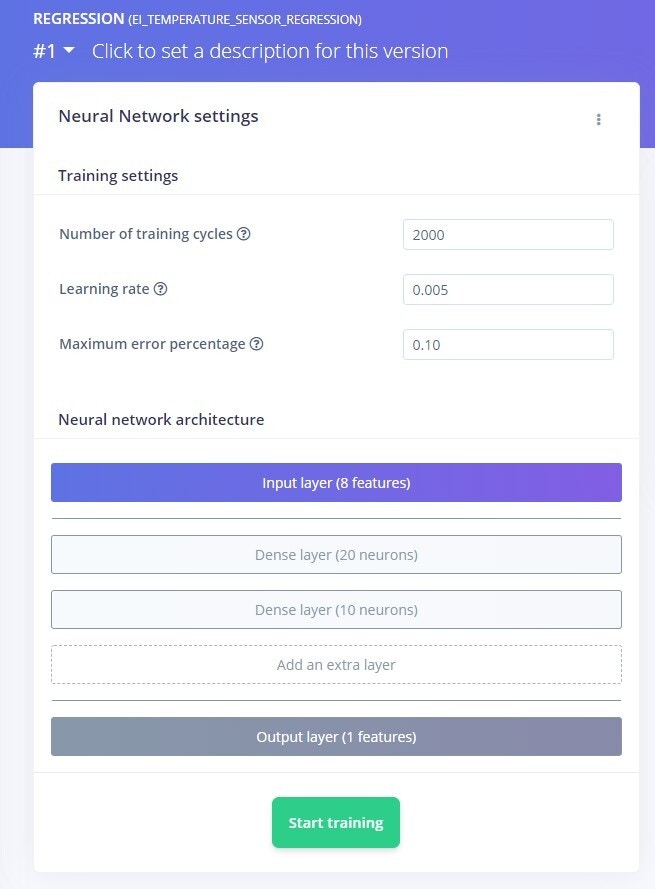Focus the Number of training cycles field

[508, 234]
